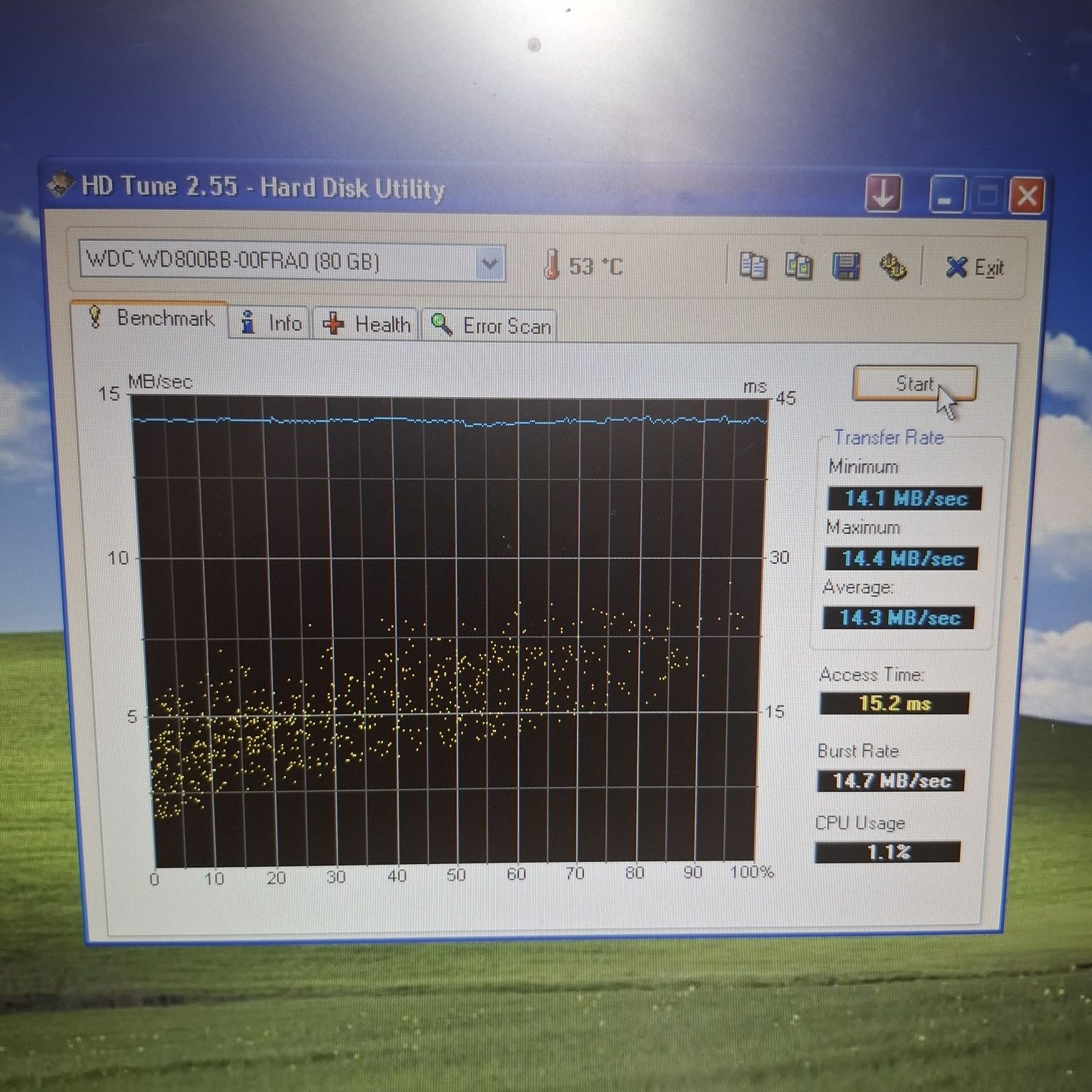Screen dimensions: 1092x1092
Task: Click the 53 °C temperature reading
Action: (x=595, y=267)
